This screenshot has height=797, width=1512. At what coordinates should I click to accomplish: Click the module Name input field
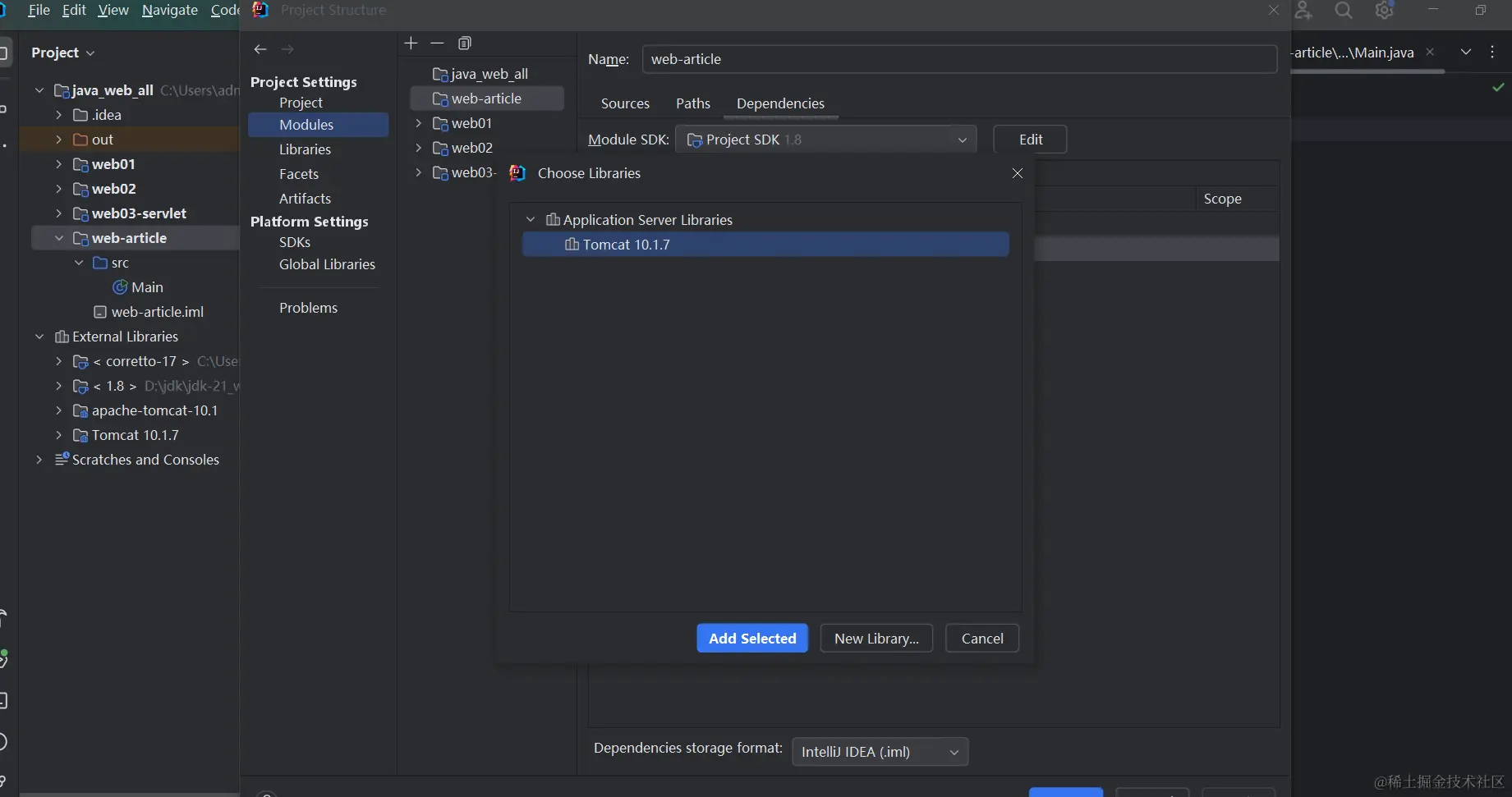tap(959, 59)
